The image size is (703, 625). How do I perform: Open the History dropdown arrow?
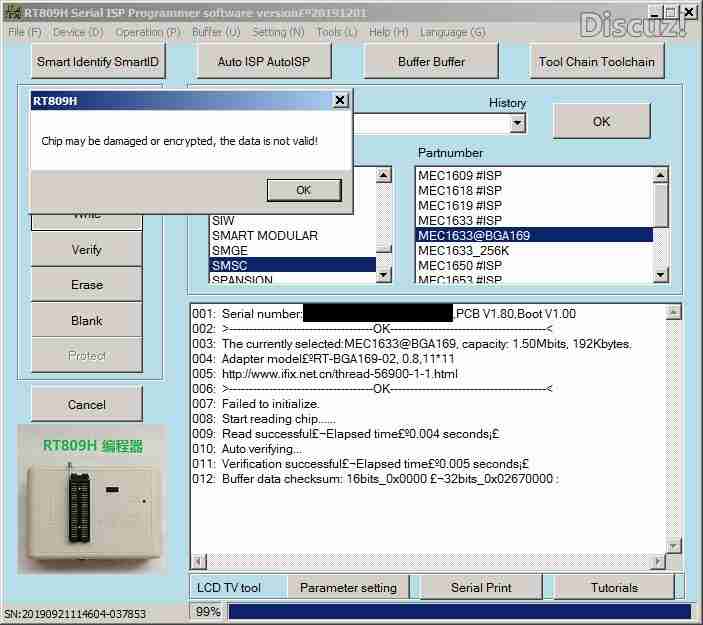coord(517,123)
